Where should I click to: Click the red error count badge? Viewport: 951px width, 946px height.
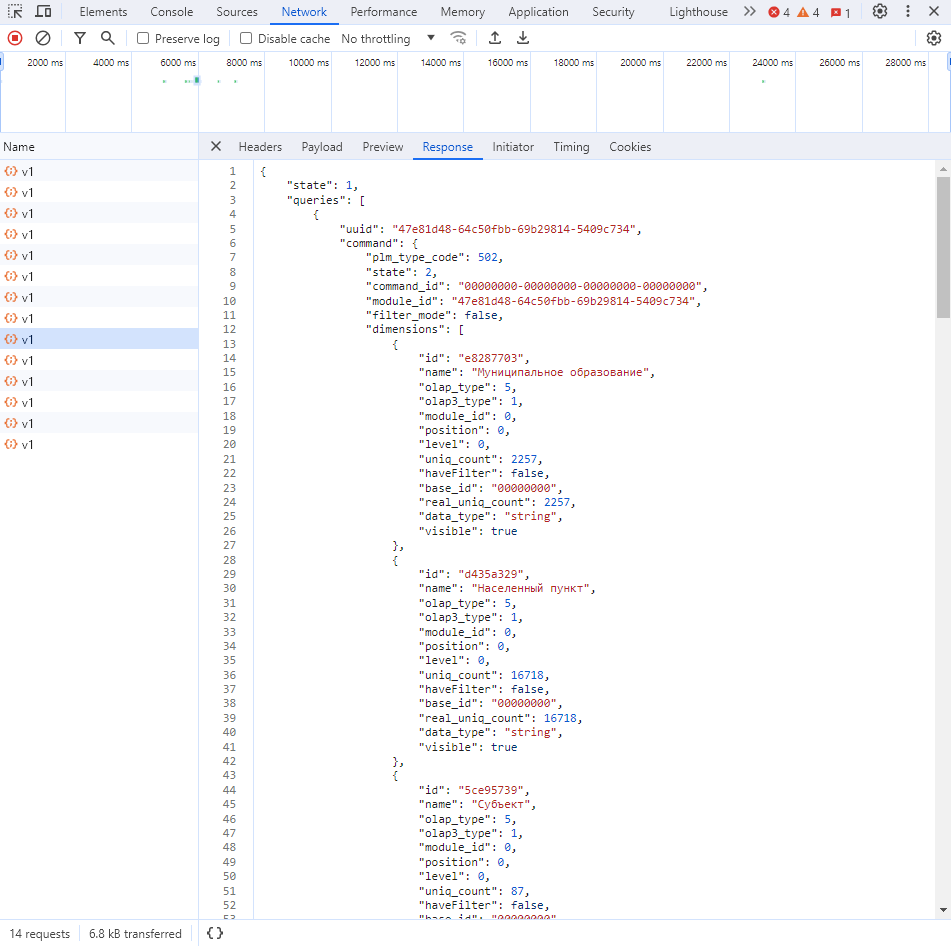[x=778, y=12]
